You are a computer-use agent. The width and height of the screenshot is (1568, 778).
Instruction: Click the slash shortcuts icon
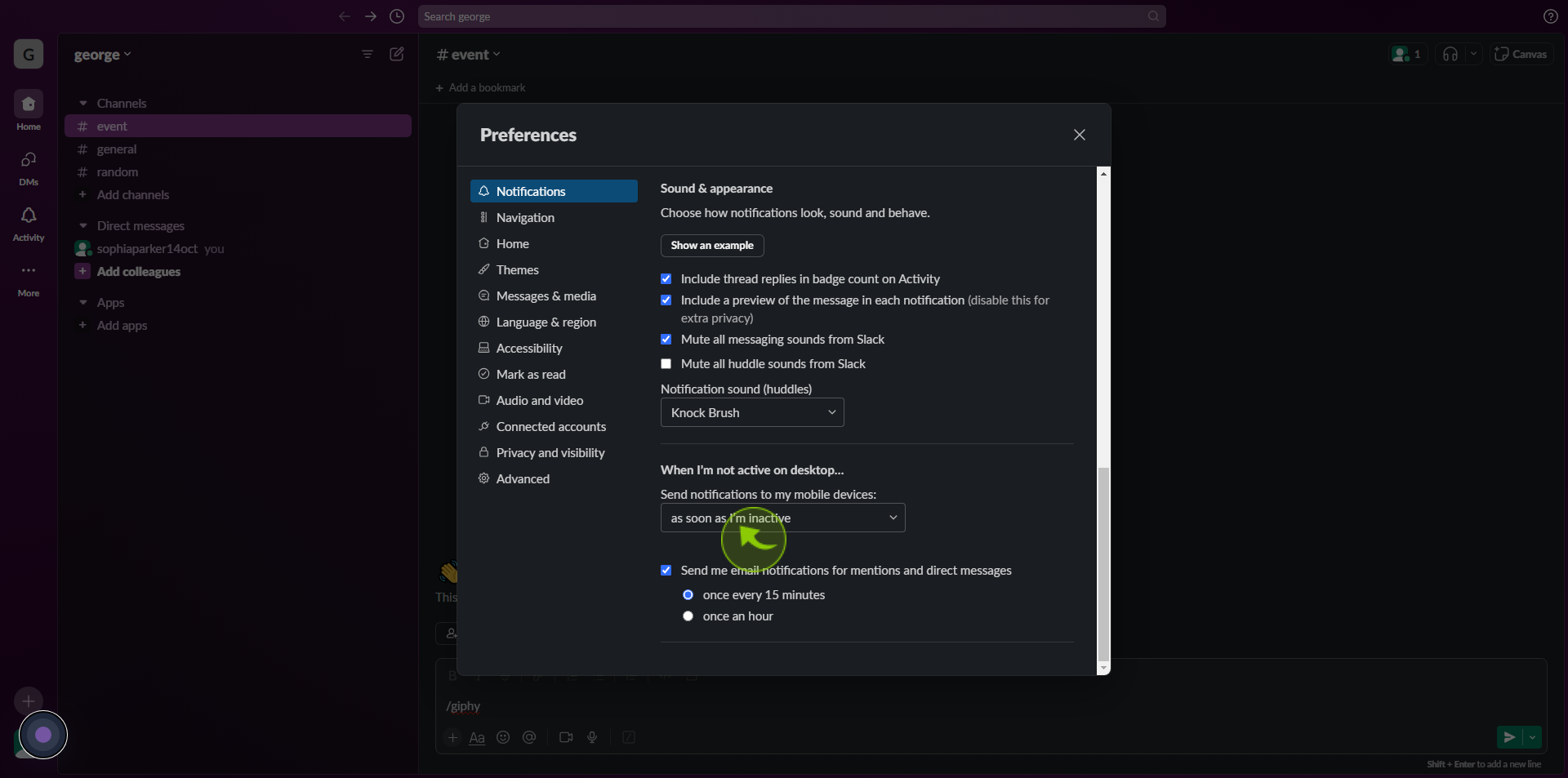pyautogui.click(x=629, y=737)
